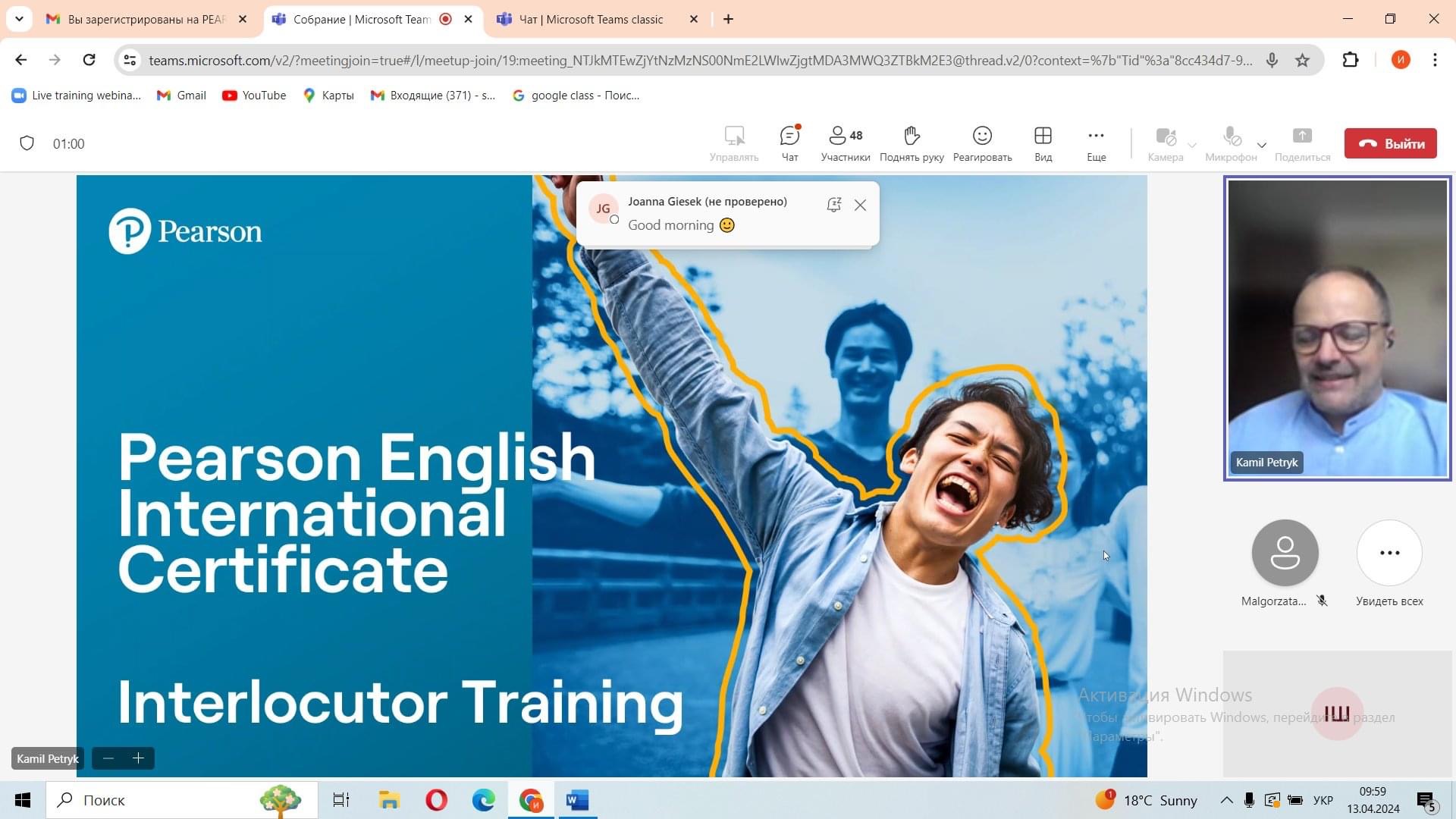
Task: Toggle the camera on
Action: tap(1165, 143)
